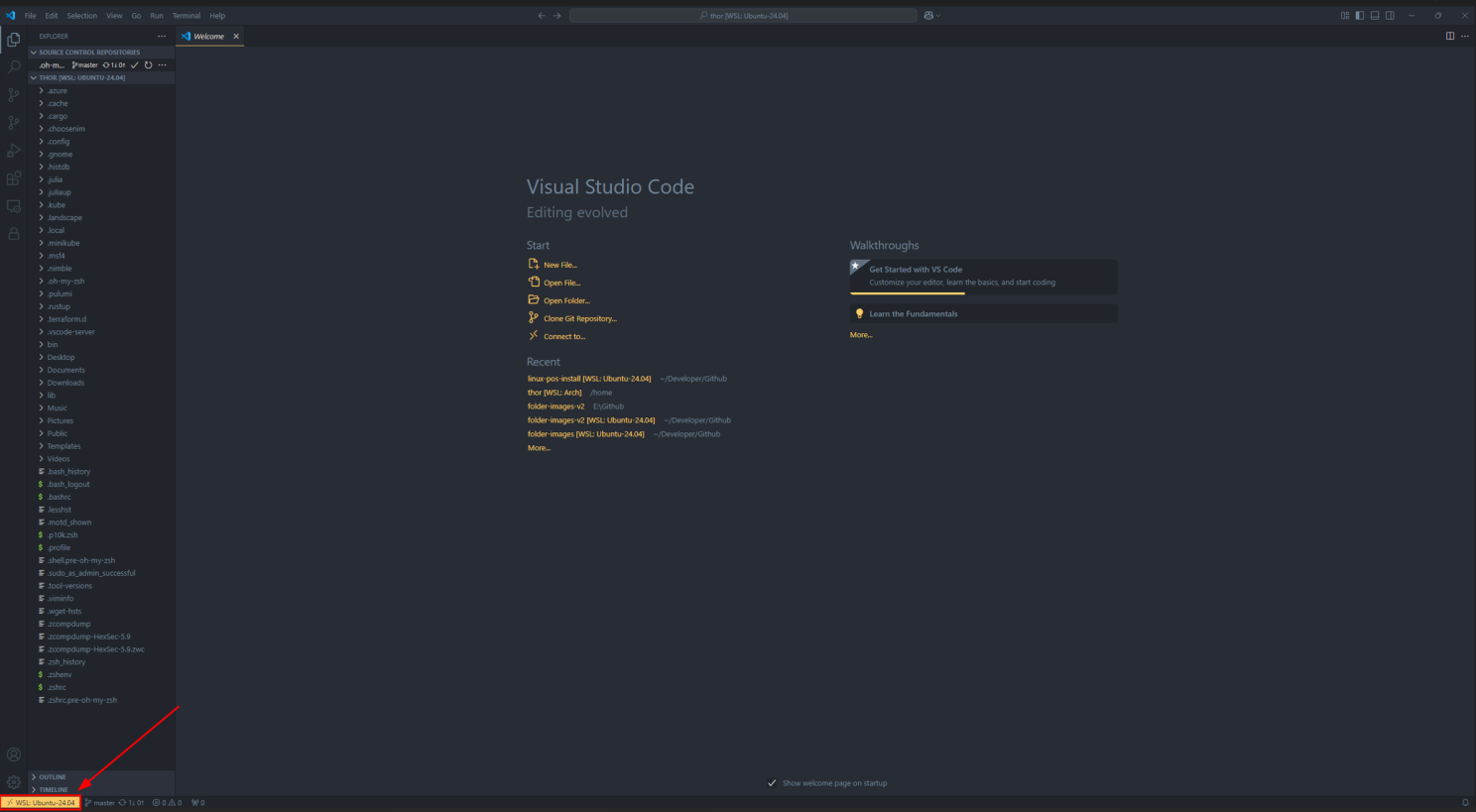Viewport: 1476px width, 812px height.
Task: Open the Manage gear menu
Action: tap(14, 782)
